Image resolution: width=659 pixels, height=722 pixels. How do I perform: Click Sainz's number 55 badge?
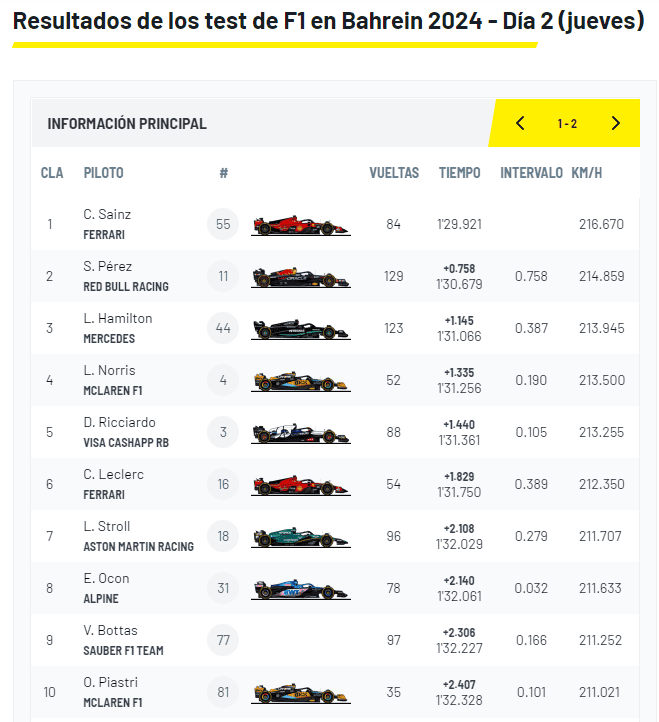[x=223, y=224]
